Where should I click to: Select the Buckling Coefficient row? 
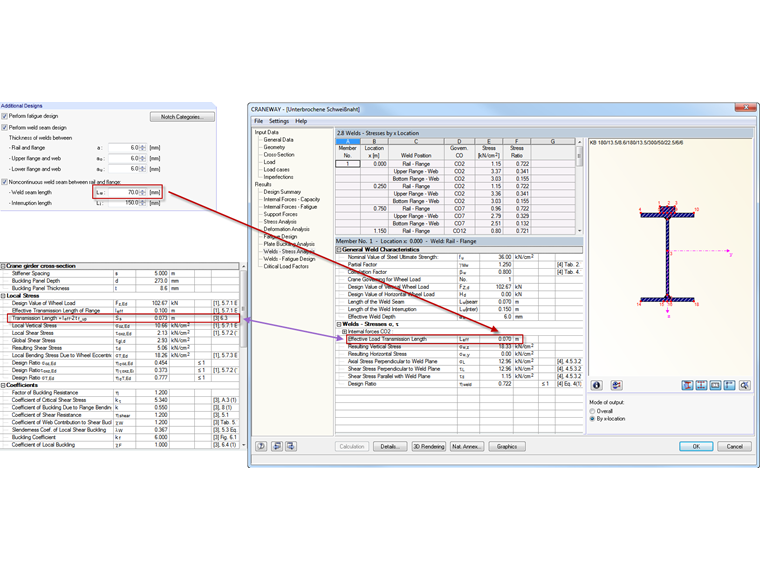120,437
